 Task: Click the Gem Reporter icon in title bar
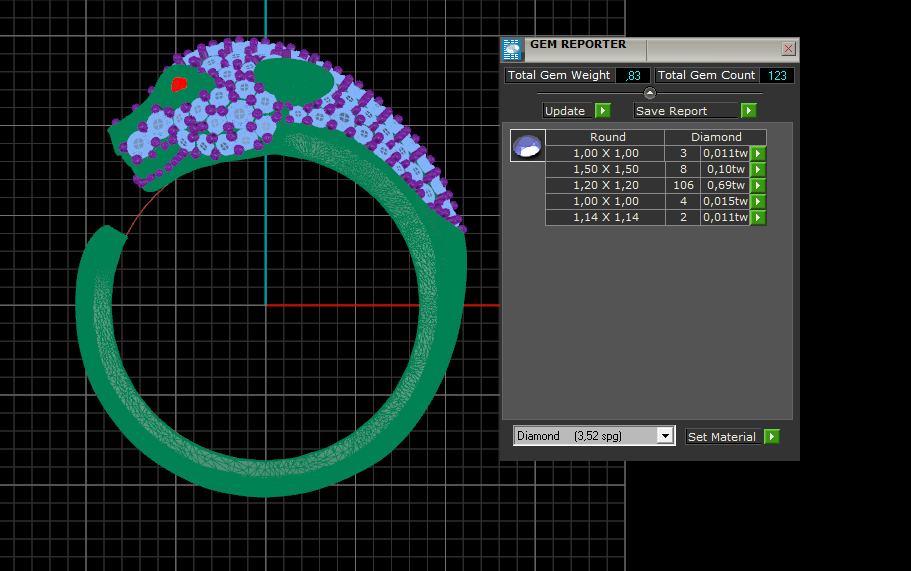point(512,50)
